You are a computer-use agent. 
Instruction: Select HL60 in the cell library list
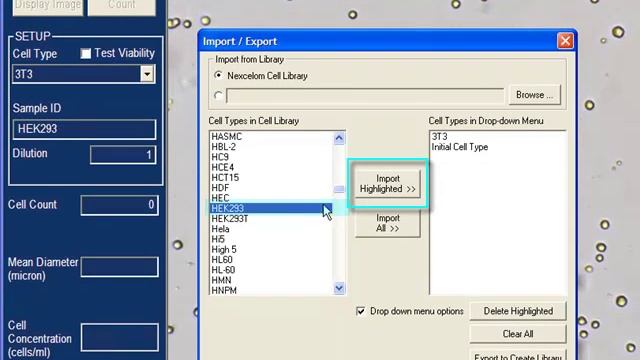(271, 260)
